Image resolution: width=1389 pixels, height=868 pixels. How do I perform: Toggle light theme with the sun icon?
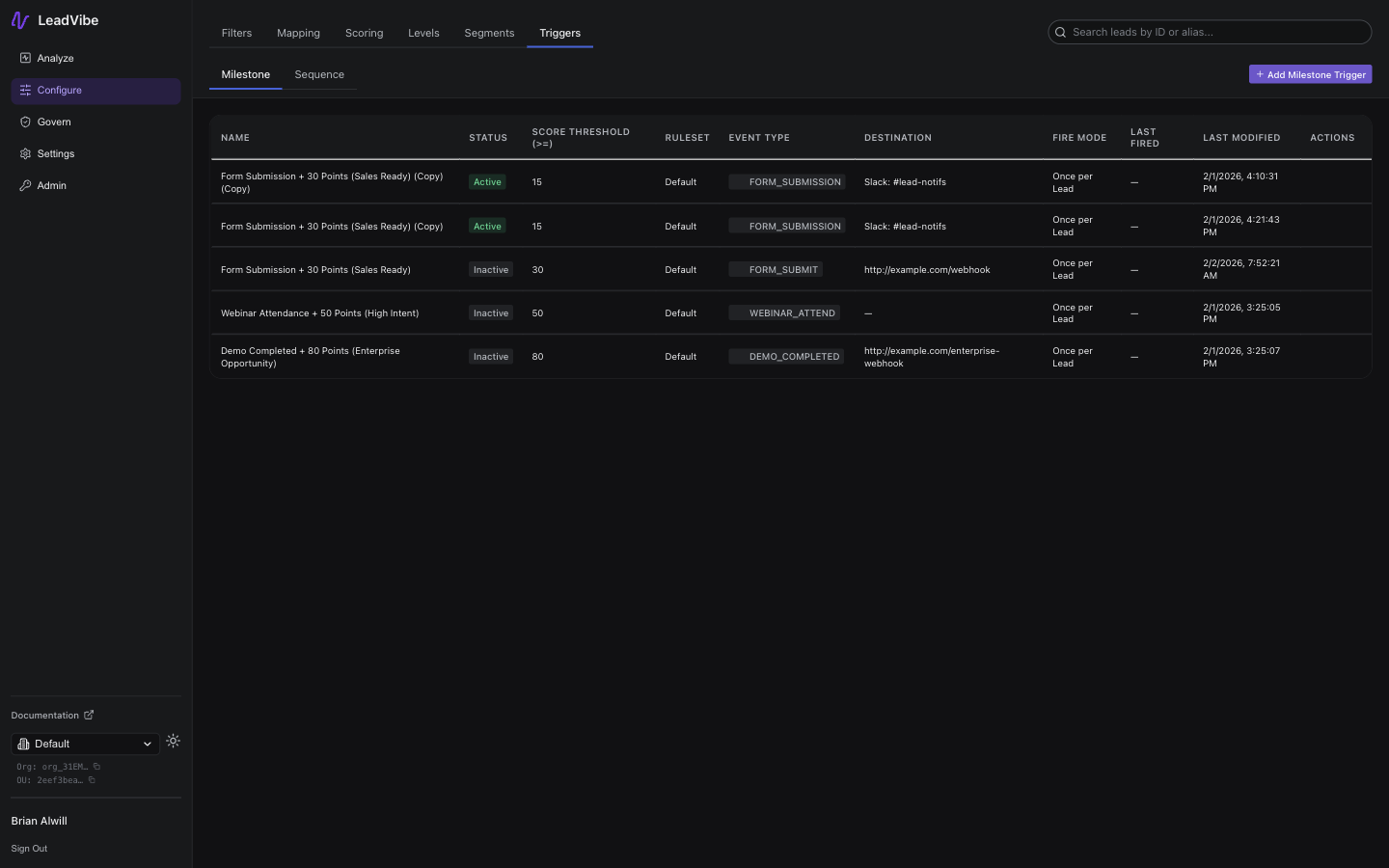[173, 741]
